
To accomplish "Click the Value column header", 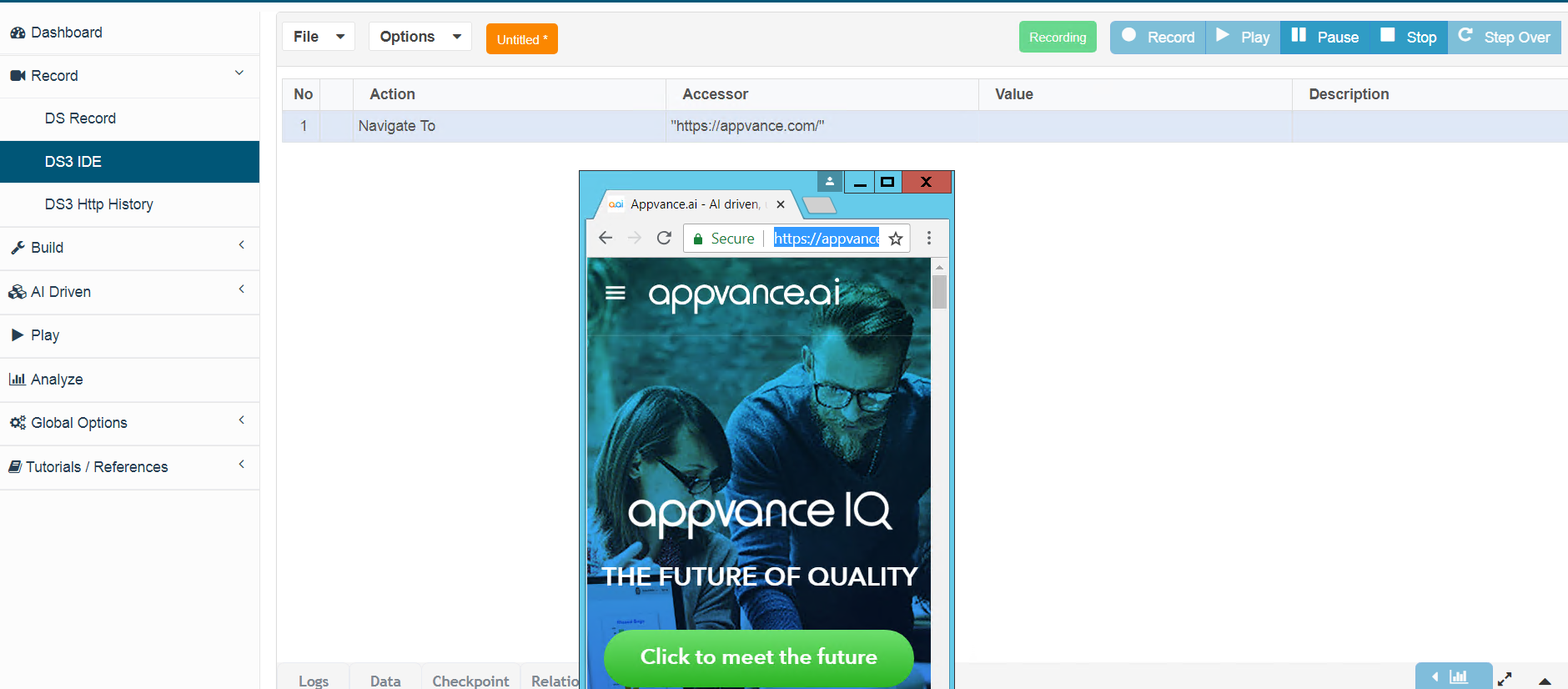I will coord(1135,94).
